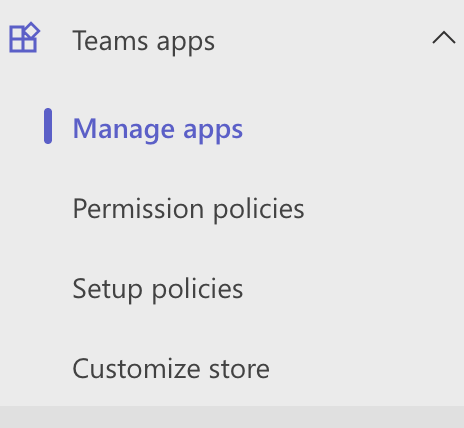Image resolution: width=464 pixels, height=428 pixels.
Task: Click the 'apps' word in the Teams apps header
Action: pyautogui.click(x=186, y=44)
